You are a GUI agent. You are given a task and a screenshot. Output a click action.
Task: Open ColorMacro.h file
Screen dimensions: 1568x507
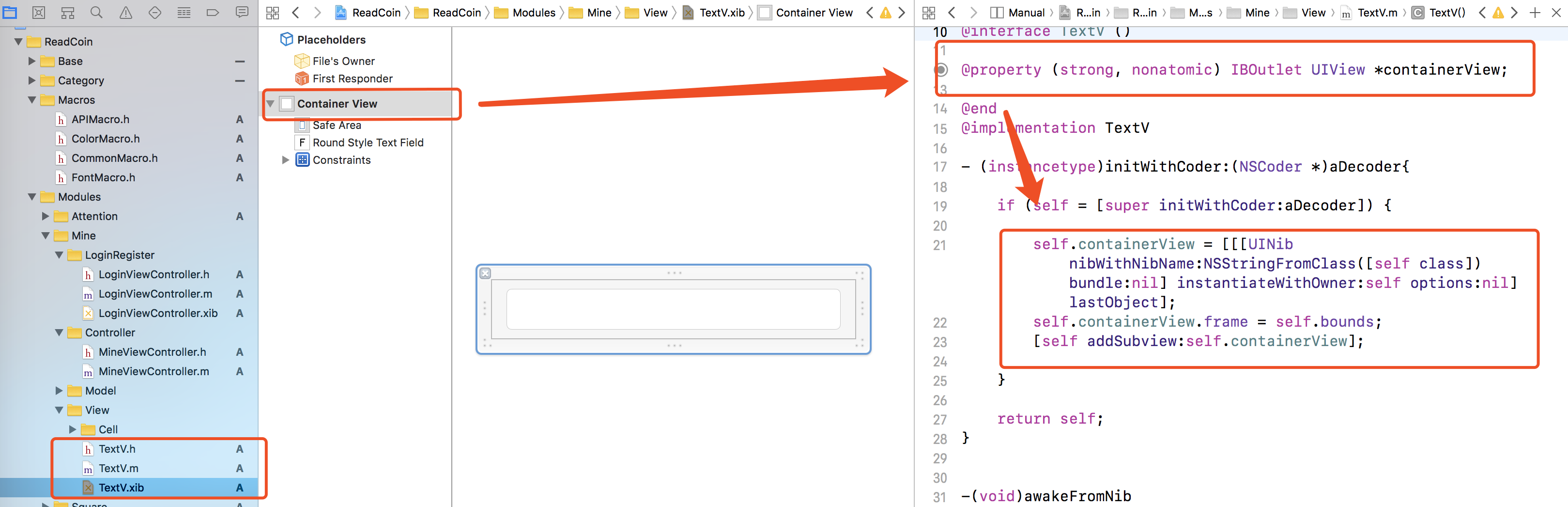tap(105, 139)
